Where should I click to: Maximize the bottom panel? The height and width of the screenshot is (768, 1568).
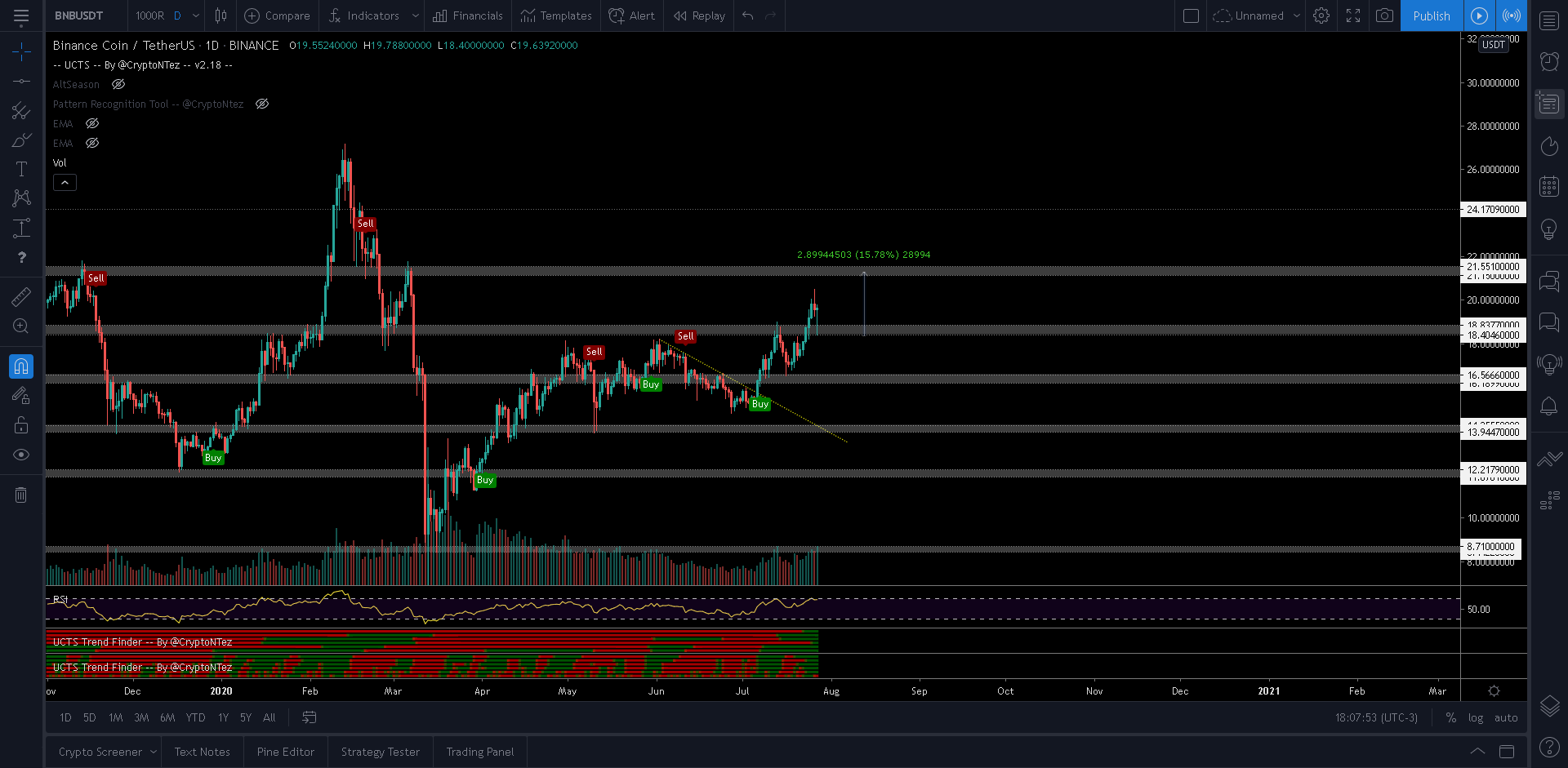1507,751
